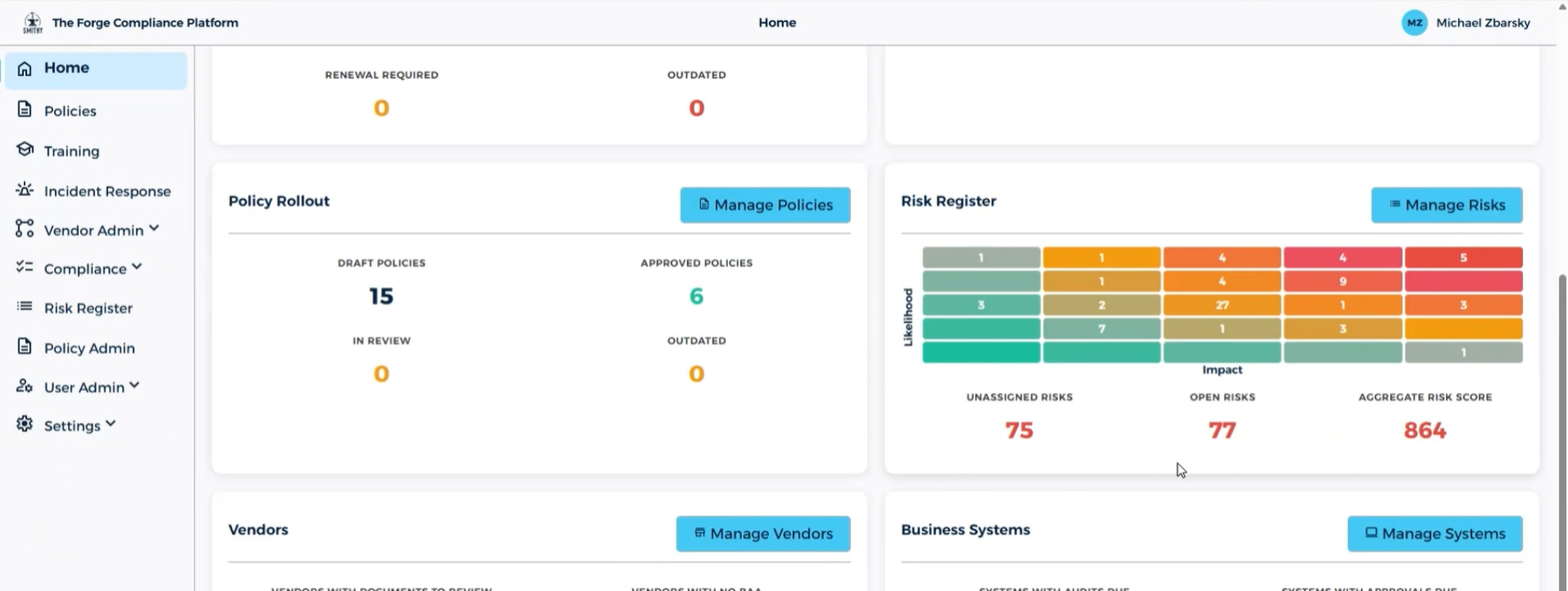Expand the Compliance submenu chevron
The height and width of the screenshot is (591, 1568).
click(137, 267)
